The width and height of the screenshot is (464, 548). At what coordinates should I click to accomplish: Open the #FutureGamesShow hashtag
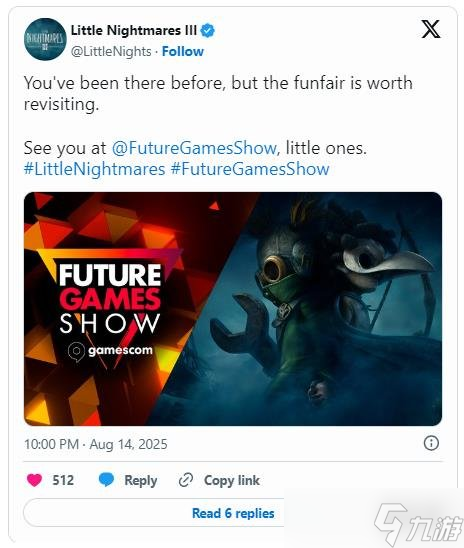click(x=250, y=169)
